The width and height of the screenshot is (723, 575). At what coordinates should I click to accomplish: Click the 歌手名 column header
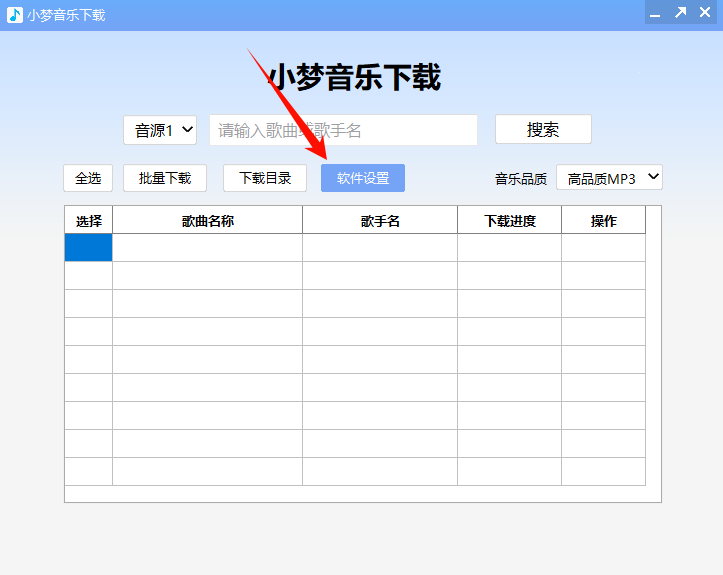380,220
